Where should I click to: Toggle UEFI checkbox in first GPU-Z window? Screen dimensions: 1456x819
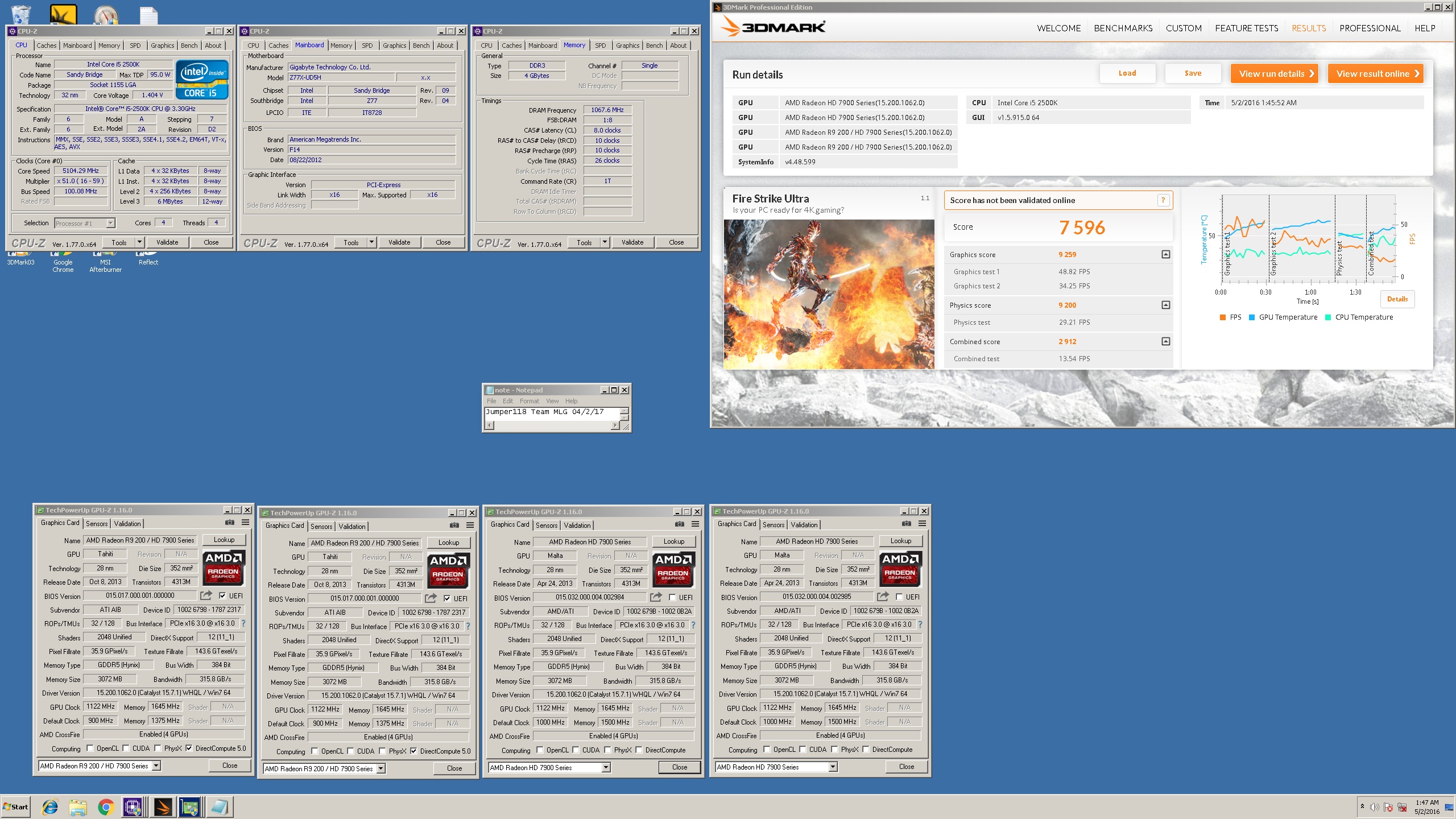(222, 595)
